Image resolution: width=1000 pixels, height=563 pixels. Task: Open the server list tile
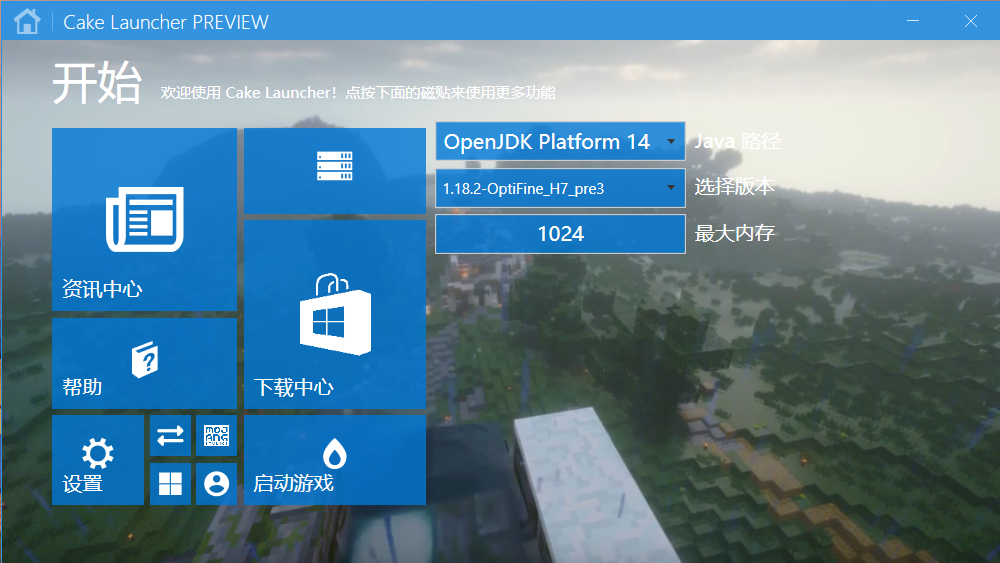coord(335,171)
